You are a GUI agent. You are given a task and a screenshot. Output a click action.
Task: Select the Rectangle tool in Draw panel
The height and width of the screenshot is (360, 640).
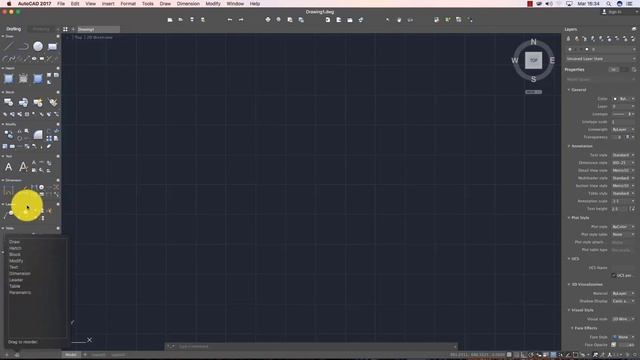pos(52,47)
